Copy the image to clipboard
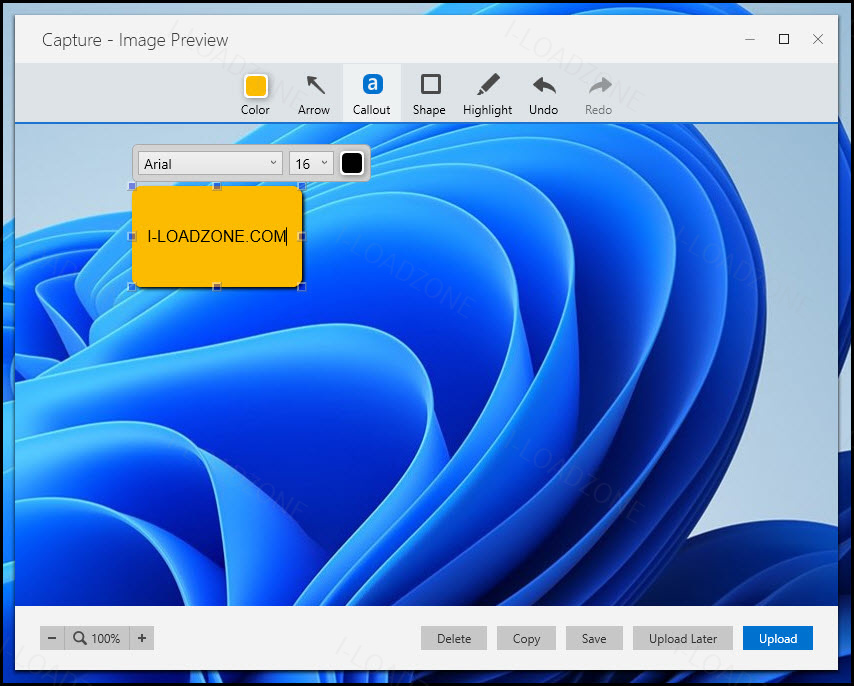Screen dimensions: 854x686 (x=526, y=638)
